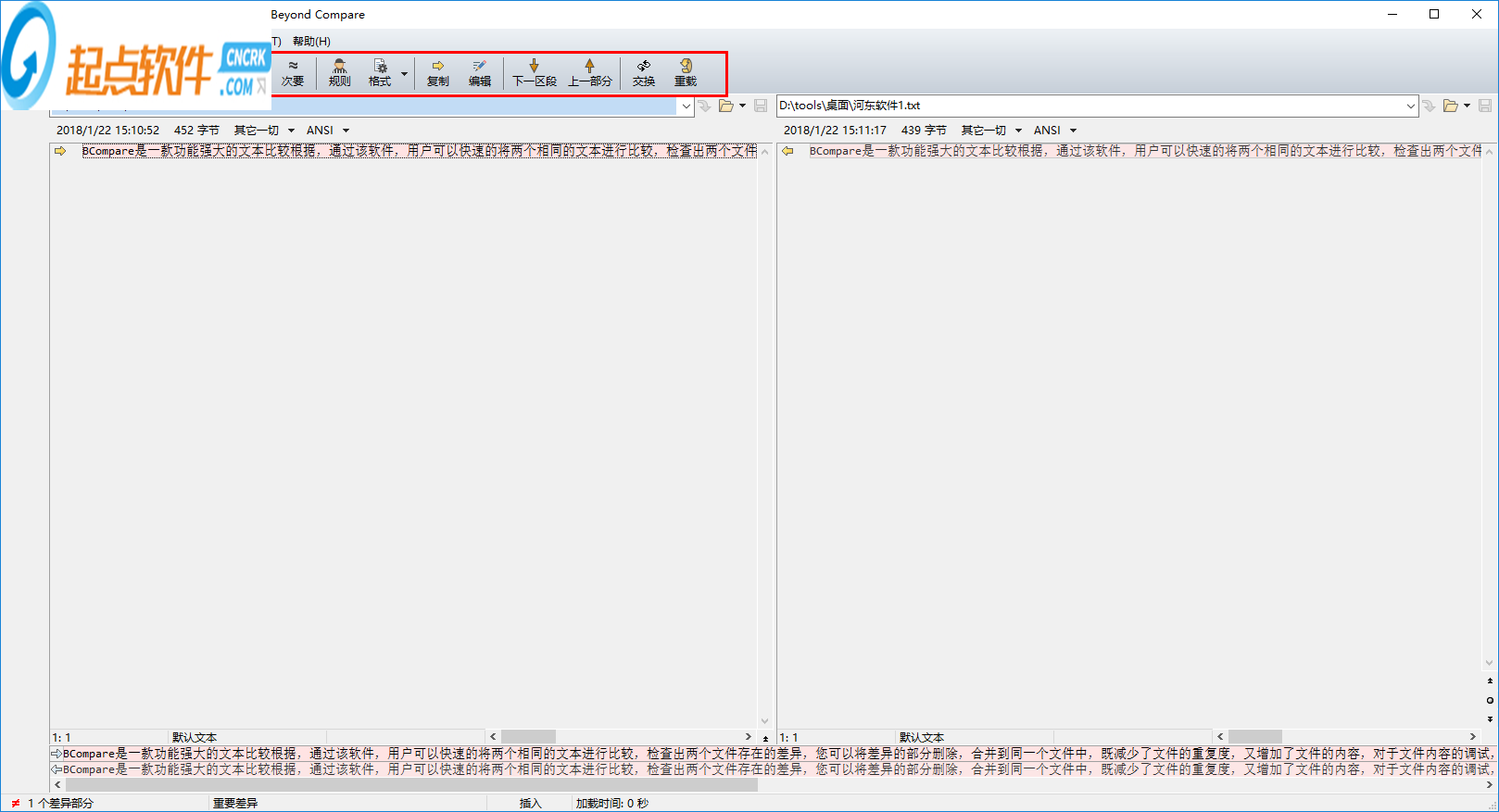1499x812 pixels.
Task: Click the right timestamp 2018/1/22 15:11:17
Action: pos(835,131)
